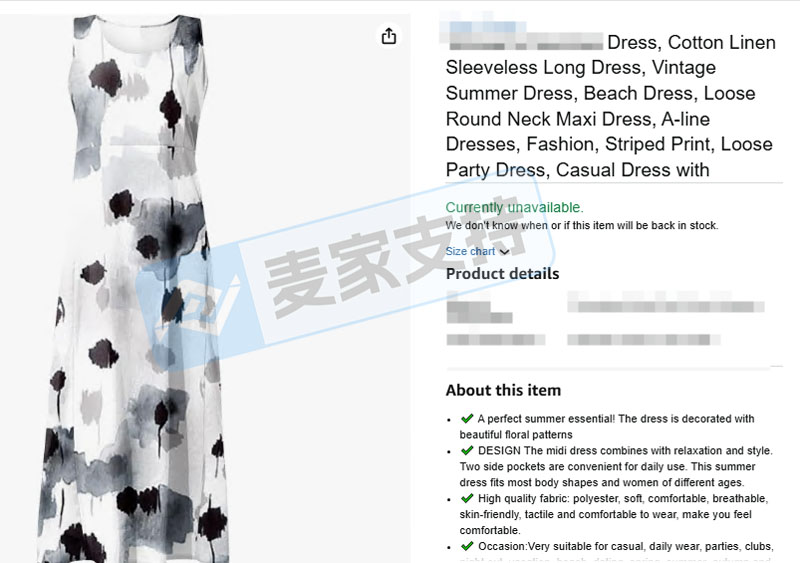Viewport: 800px width, 563px height.
Task: Click green checkmark beside 'Occasion'
Action: (467, 546)
